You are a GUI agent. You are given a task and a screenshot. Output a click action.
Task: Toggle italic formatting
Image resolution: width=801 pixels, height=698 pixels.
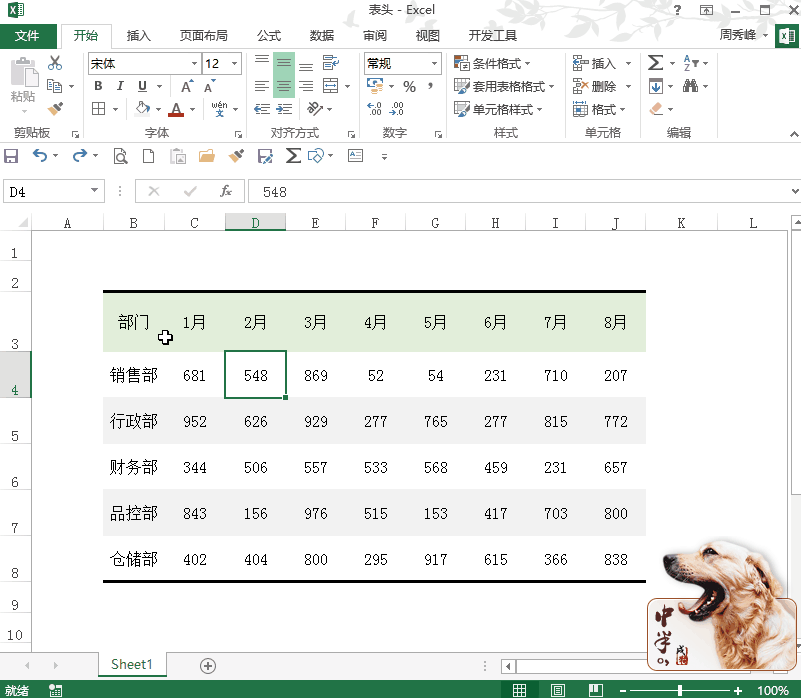coord(120,86)
